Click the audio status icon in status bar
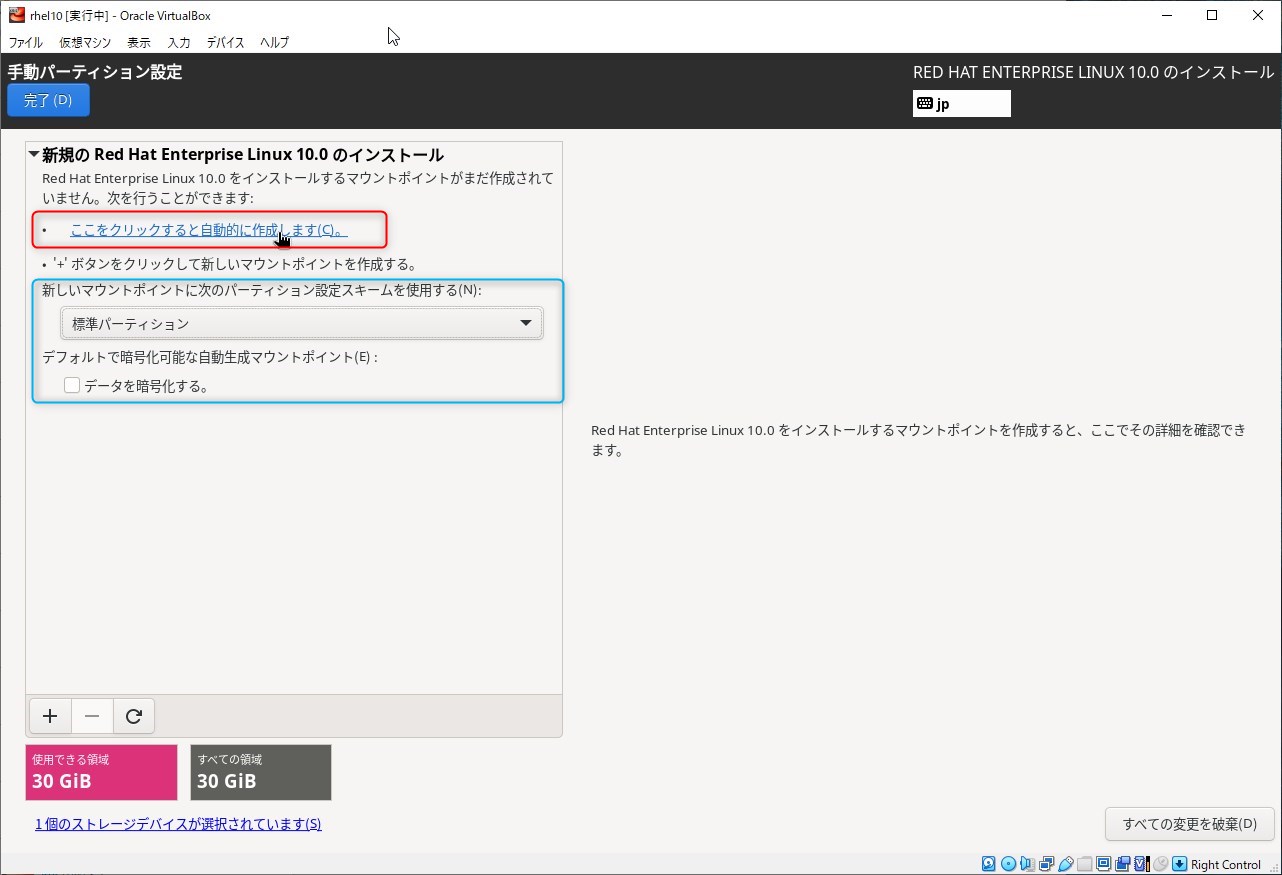 (1027, 864)
